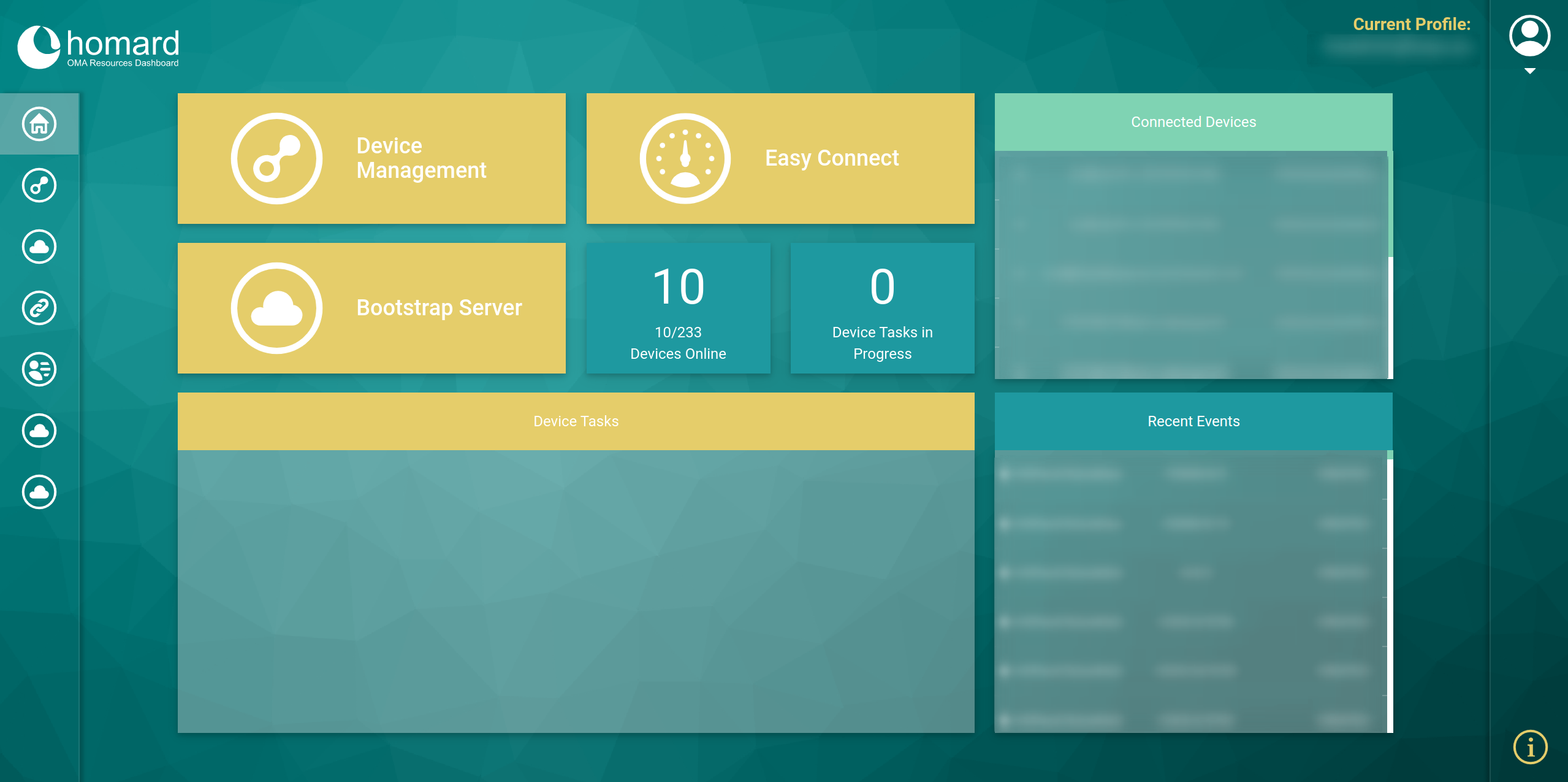Screen dimensions: 1568x782
Task: Click the Recent Events panel header
Action: (1193, 421)
